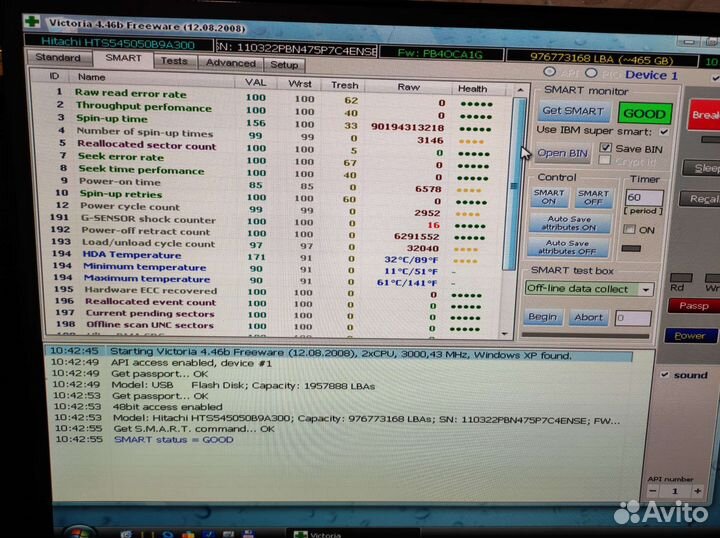
Task: Open the Off-line data collect dropdown
Action: (x=645, y=289)
